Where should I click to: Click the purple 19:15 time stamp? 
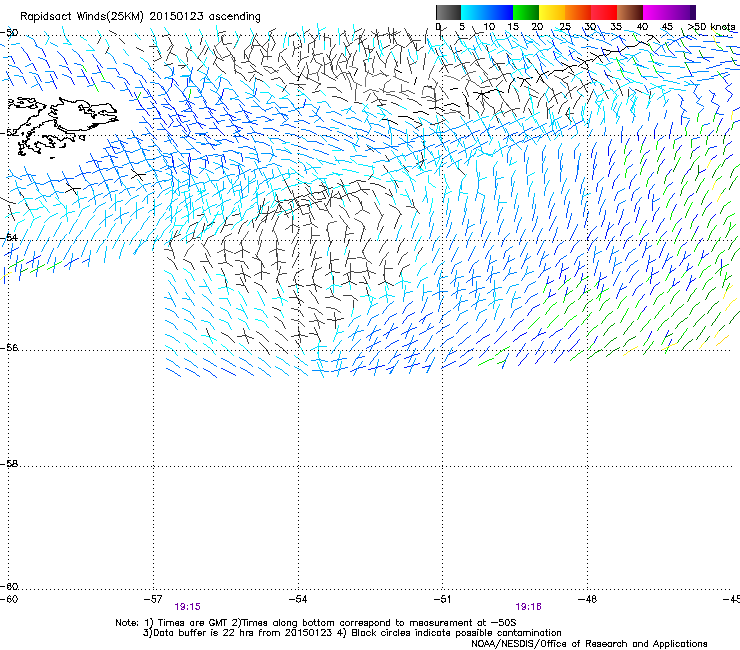click(x=187, y=607)
